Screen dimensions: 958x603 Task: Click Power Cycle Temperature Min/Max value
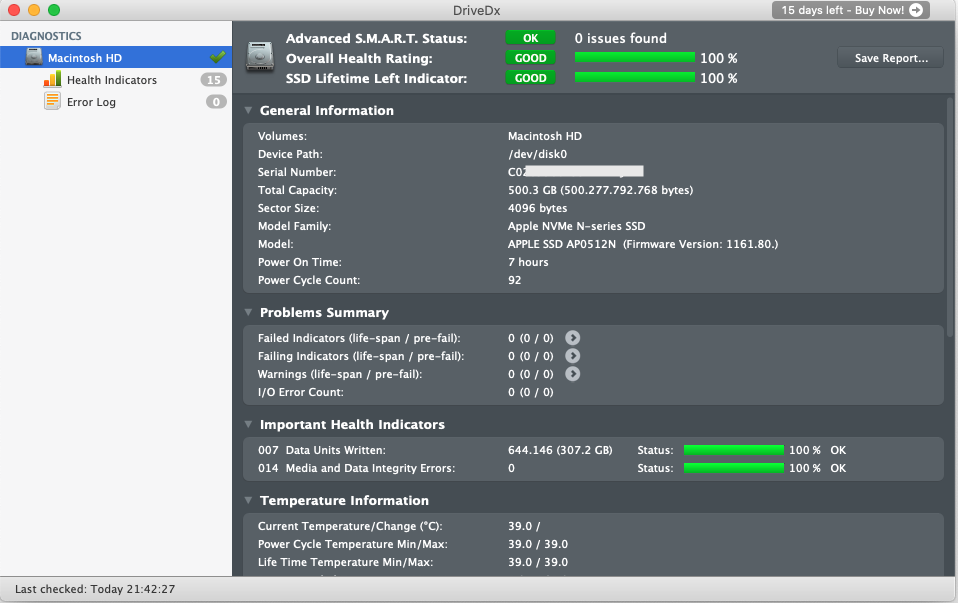538,544
